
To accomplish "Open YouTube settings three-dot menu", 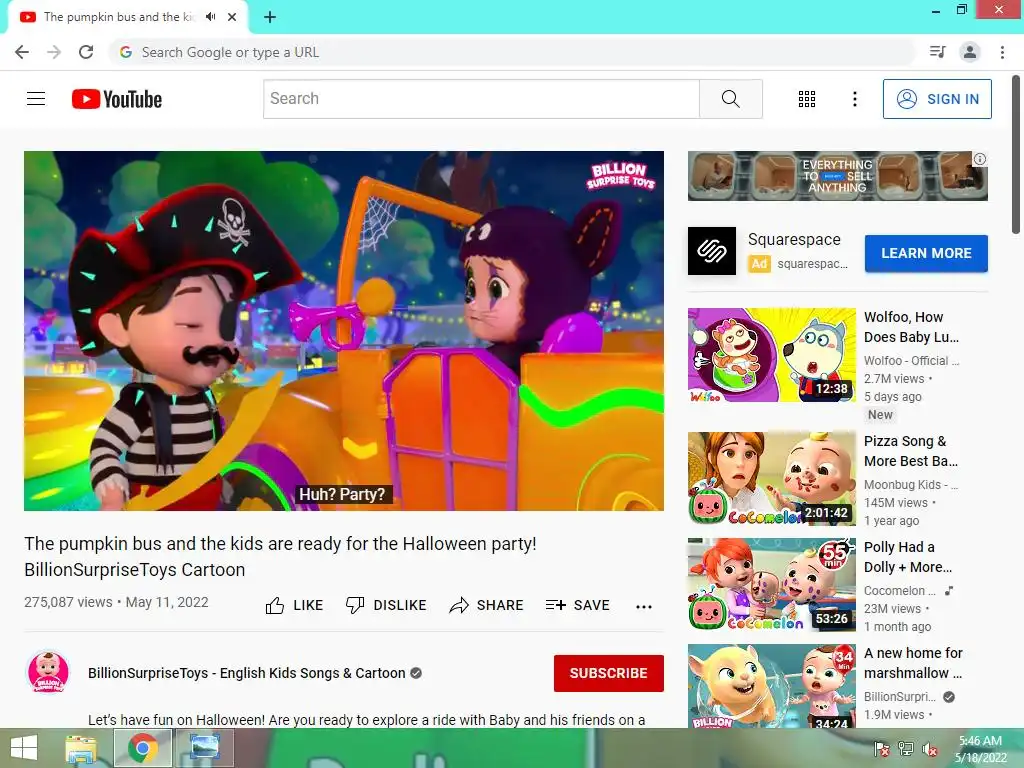I will [x=854, y=99].
